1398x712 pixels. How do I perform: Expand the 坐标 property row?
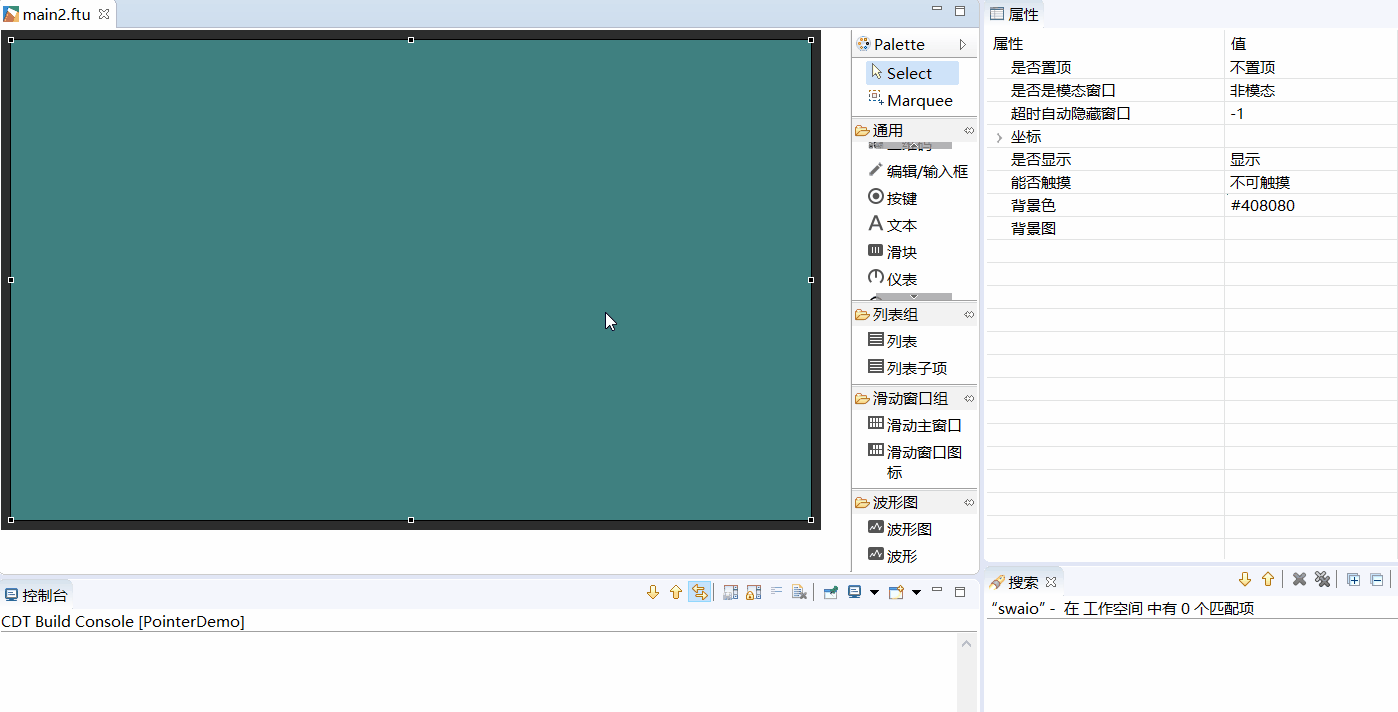click(999, 137)
